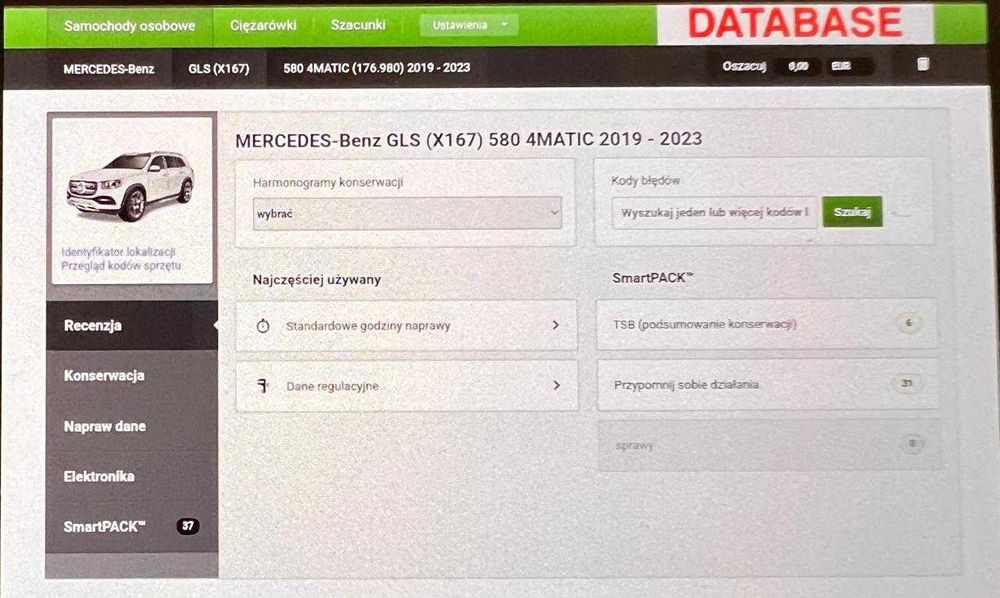The width and height of the screenshot is (1000, 598).
Task: Expand the Harmonogramy konserwacji dropdown
Action: coord(407,214)
